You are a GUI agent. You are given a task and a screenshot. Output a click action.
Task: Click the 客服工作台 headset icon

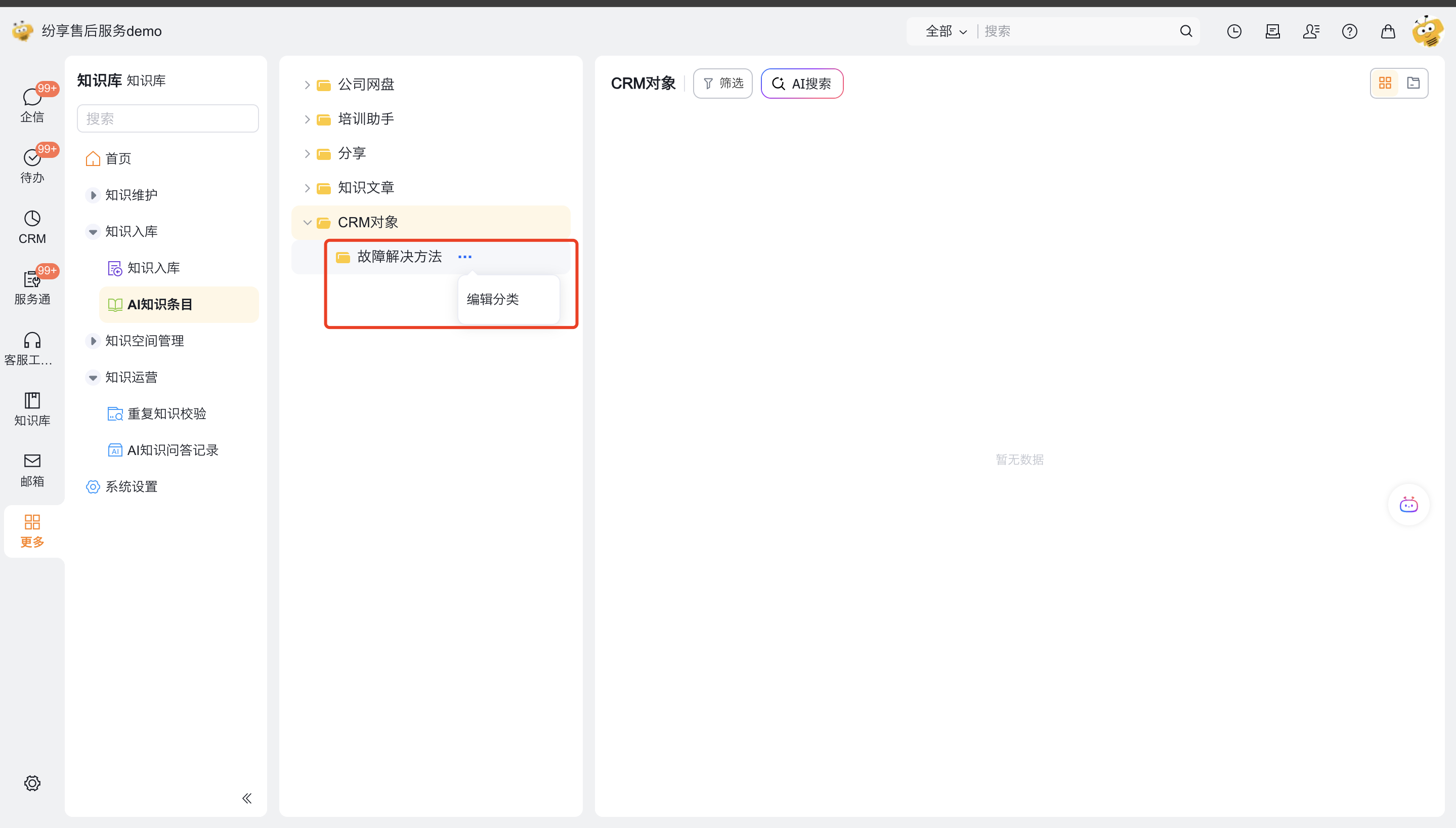click(x=32, y=347)
